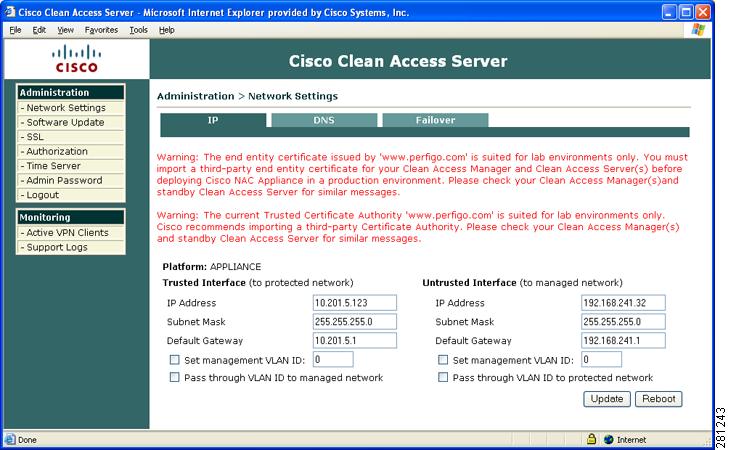
Task: Click the untrusted IP Address field
Action: 623,303
